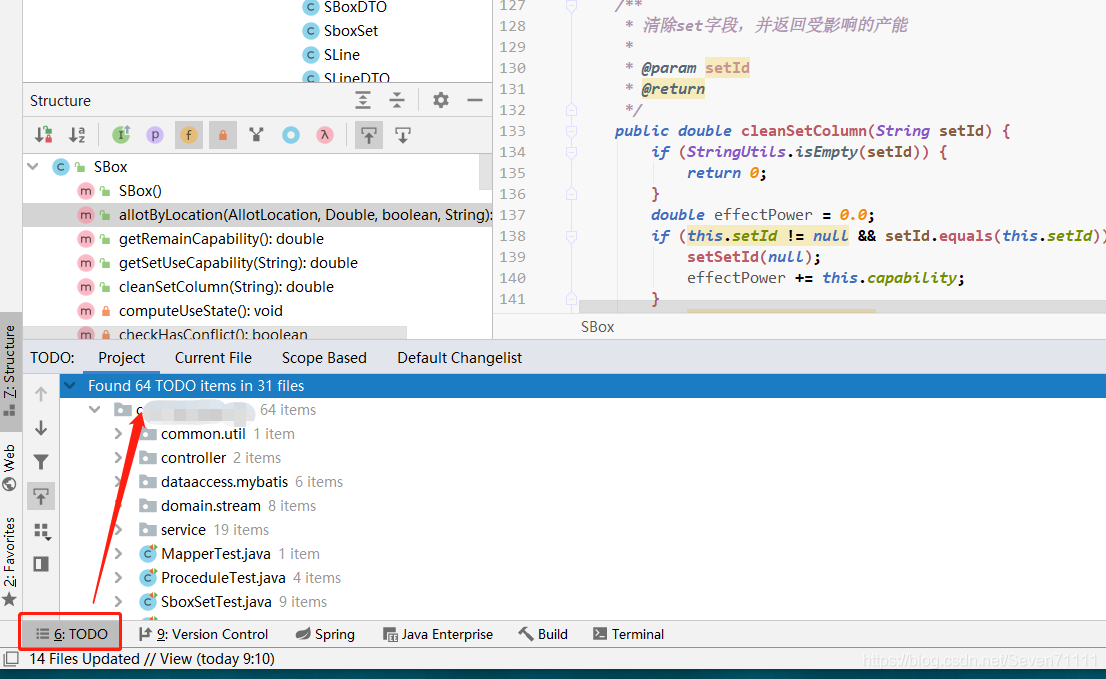Click Group By icon in TODO sidebar

click(x=40, y=531)
